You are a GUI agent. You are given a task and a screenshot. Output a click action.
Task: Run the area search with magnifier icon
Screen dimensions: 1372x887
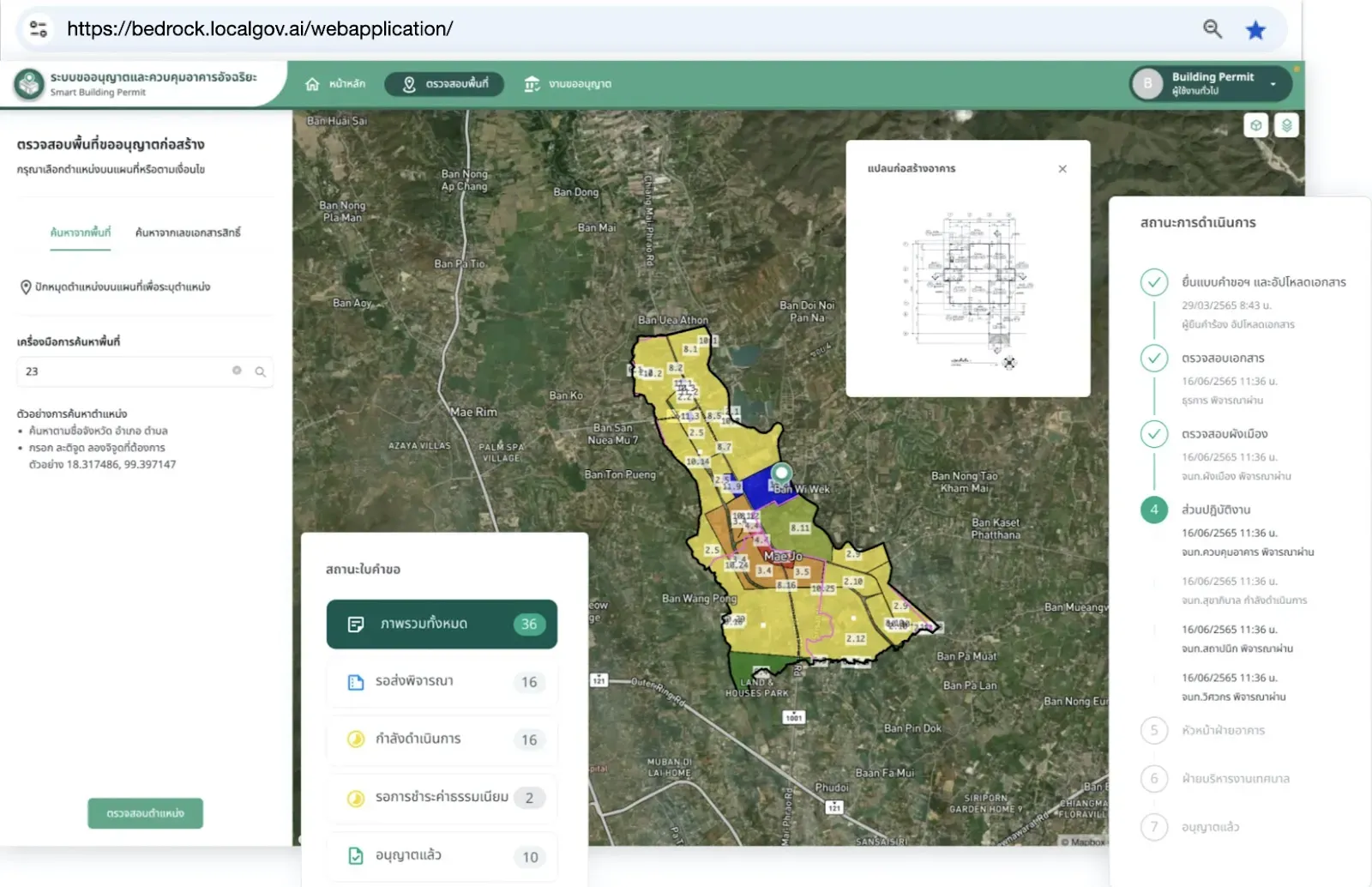point(260,371)
